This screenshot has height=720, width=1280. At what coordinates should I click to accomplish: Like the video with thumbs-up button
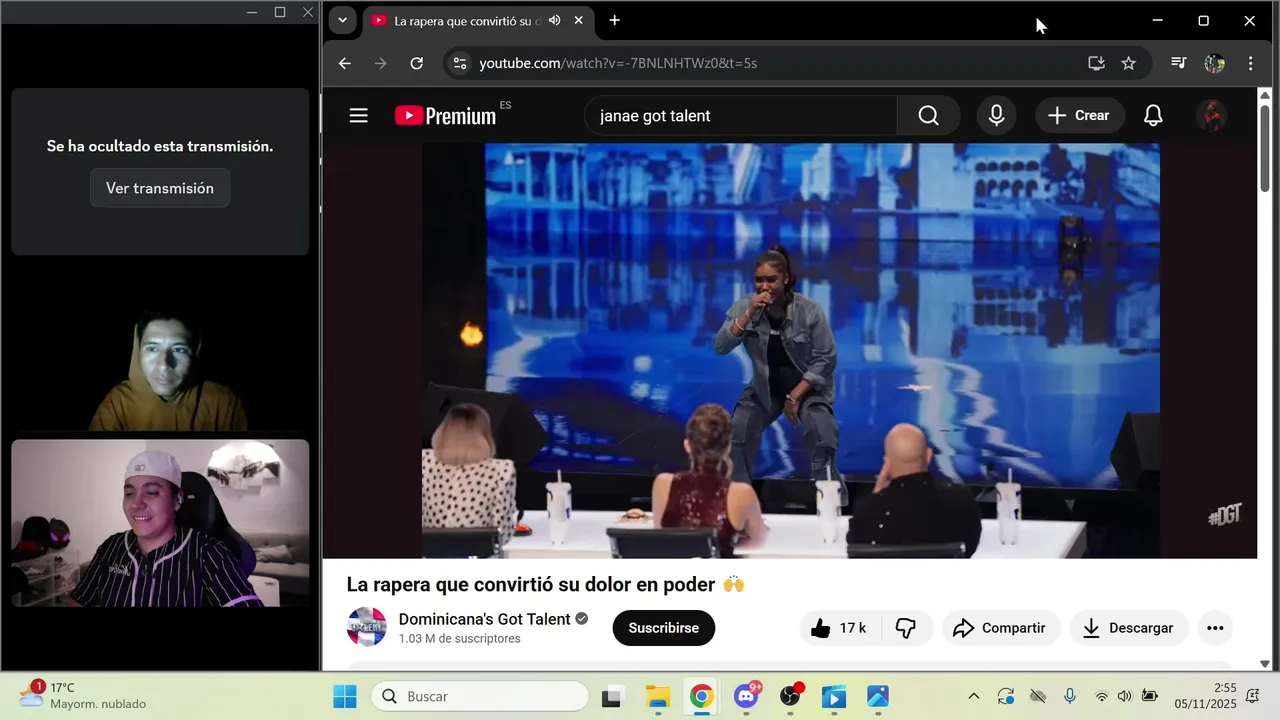839,628
